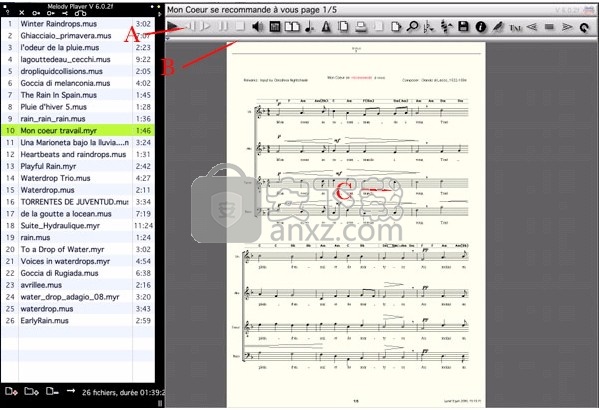Select de la goutte a locean.mus track
The height and width of the screenshot is (410, 599).
(78, 213)
